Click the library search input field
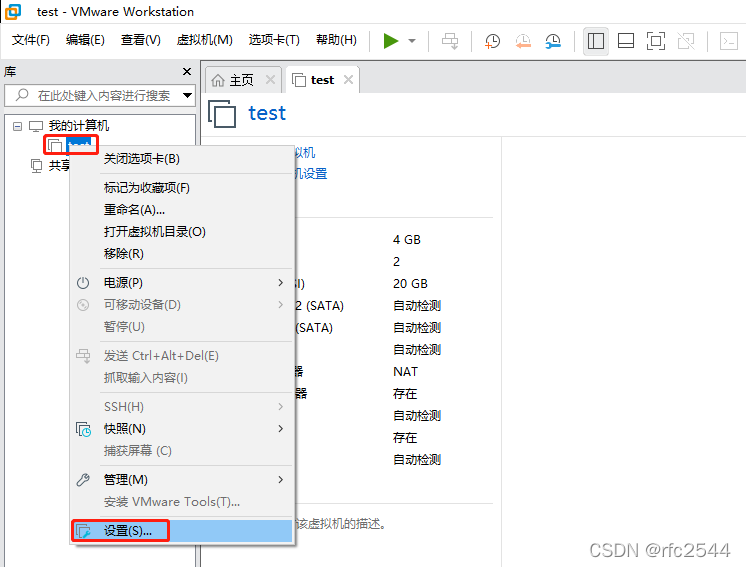 click(x=98, y=96)
